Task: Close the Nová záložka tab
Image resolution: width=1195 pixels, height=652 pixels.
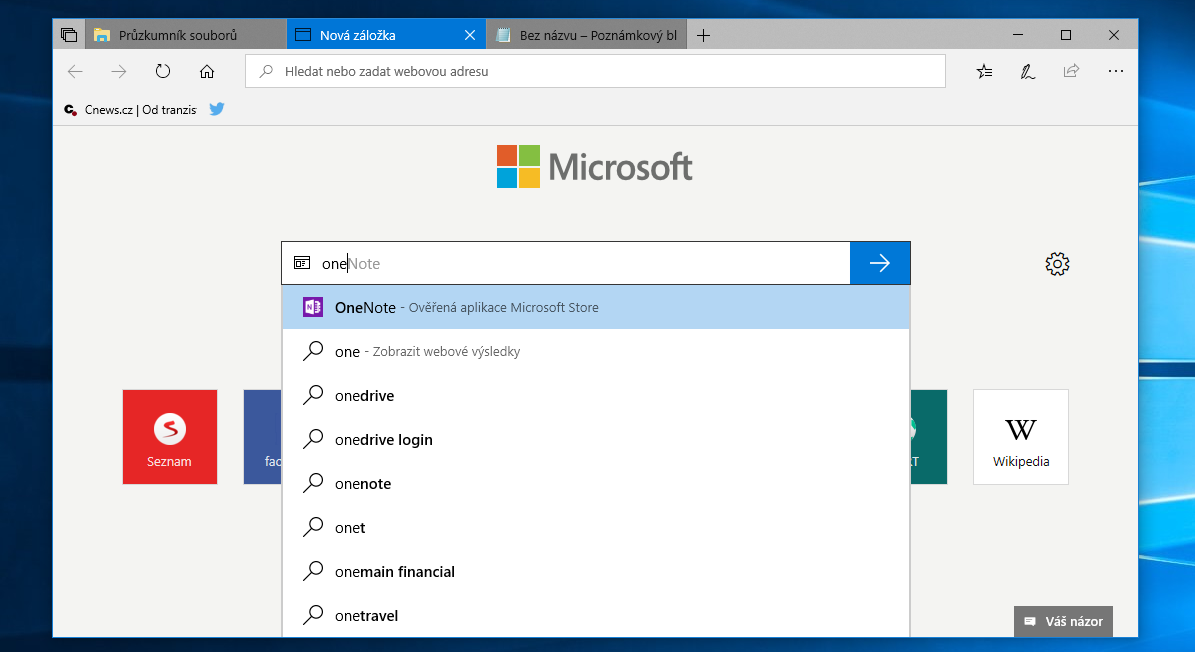Action: (x=470, y=35)
